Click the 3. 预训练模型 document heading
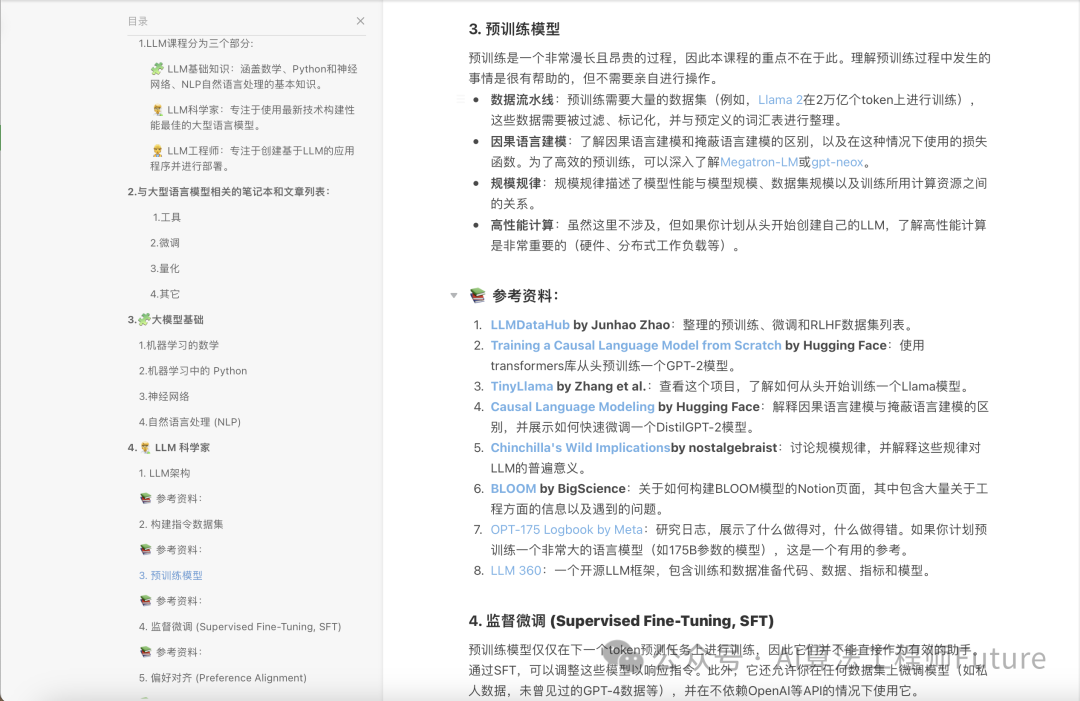The image size is (1080, 701). 515,29
